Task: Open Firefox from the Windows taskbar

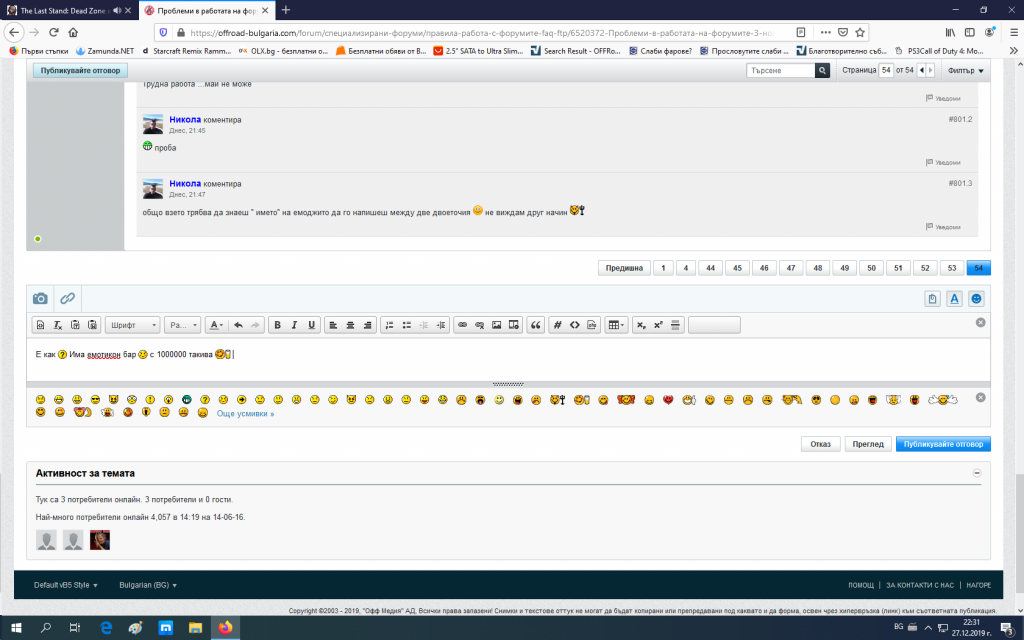Action: coord(225,628)
